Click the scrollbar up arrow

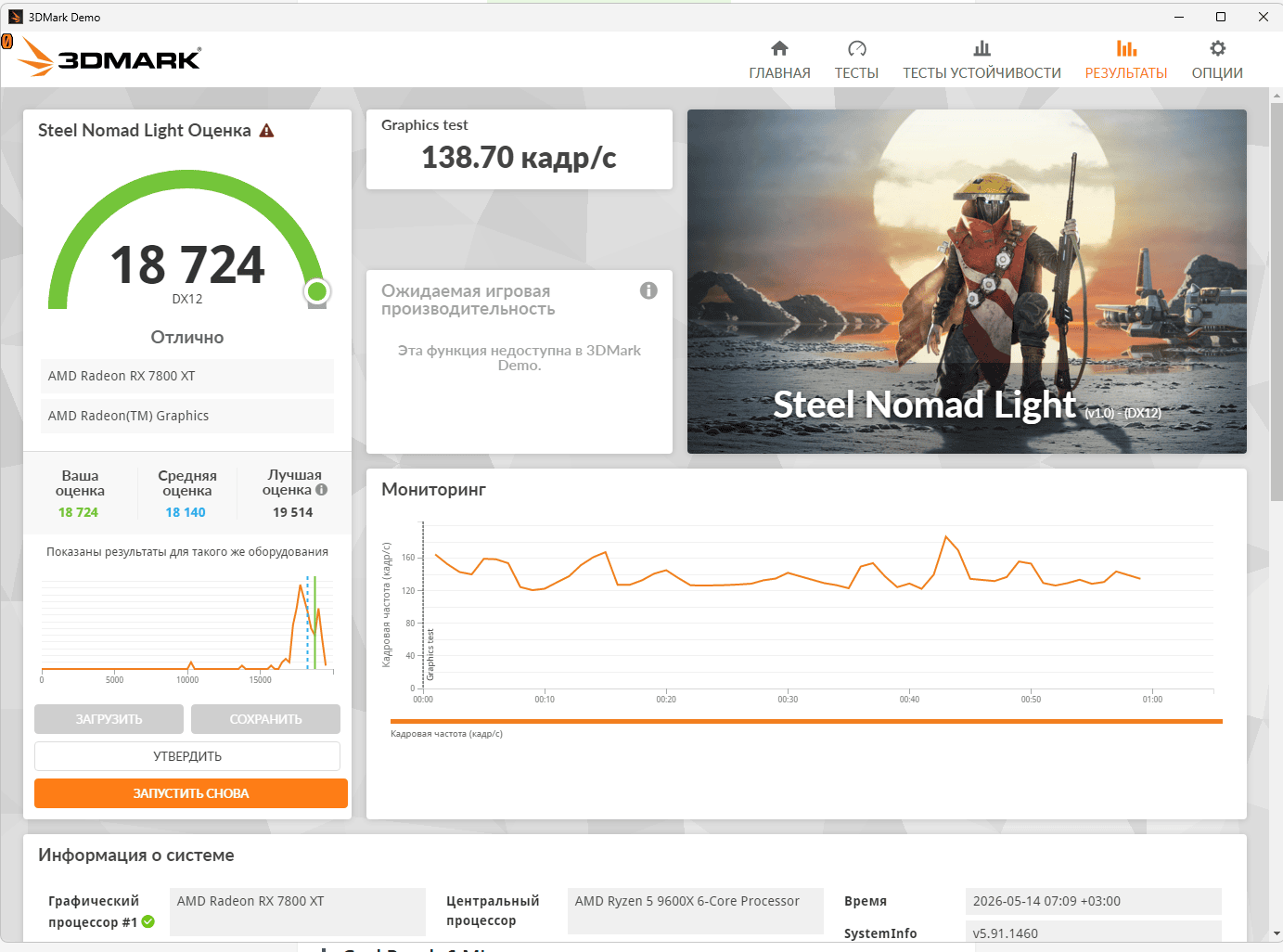pos(1276,95)
